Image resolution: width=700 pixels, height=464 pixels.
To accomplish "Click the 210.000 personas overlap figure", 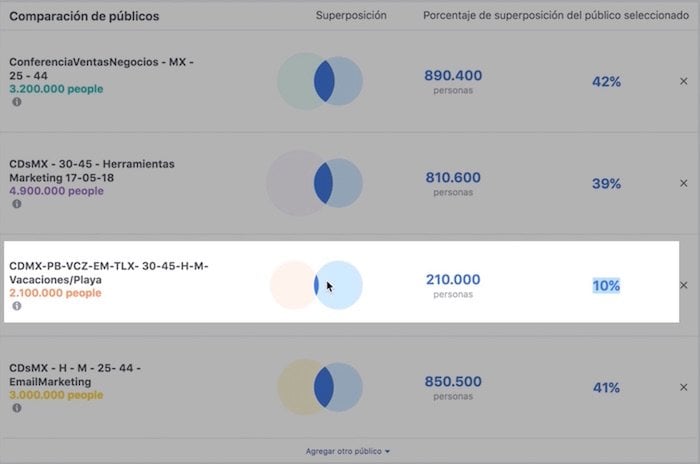I will coord(453,280).
